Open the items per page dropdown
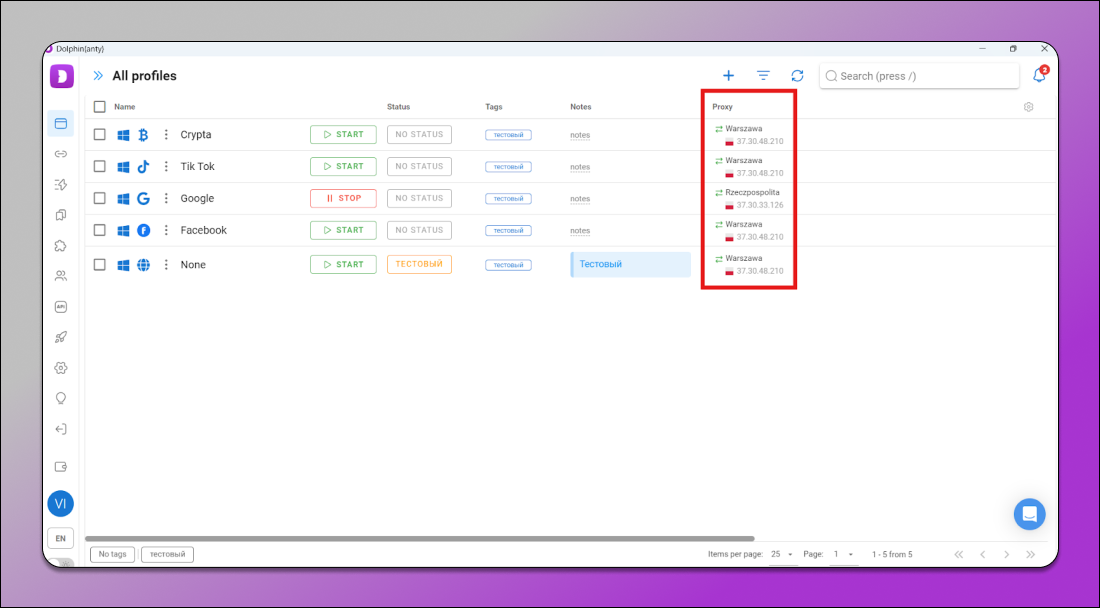This screenshot has height=608, width=1100. [x=781, y=554]
